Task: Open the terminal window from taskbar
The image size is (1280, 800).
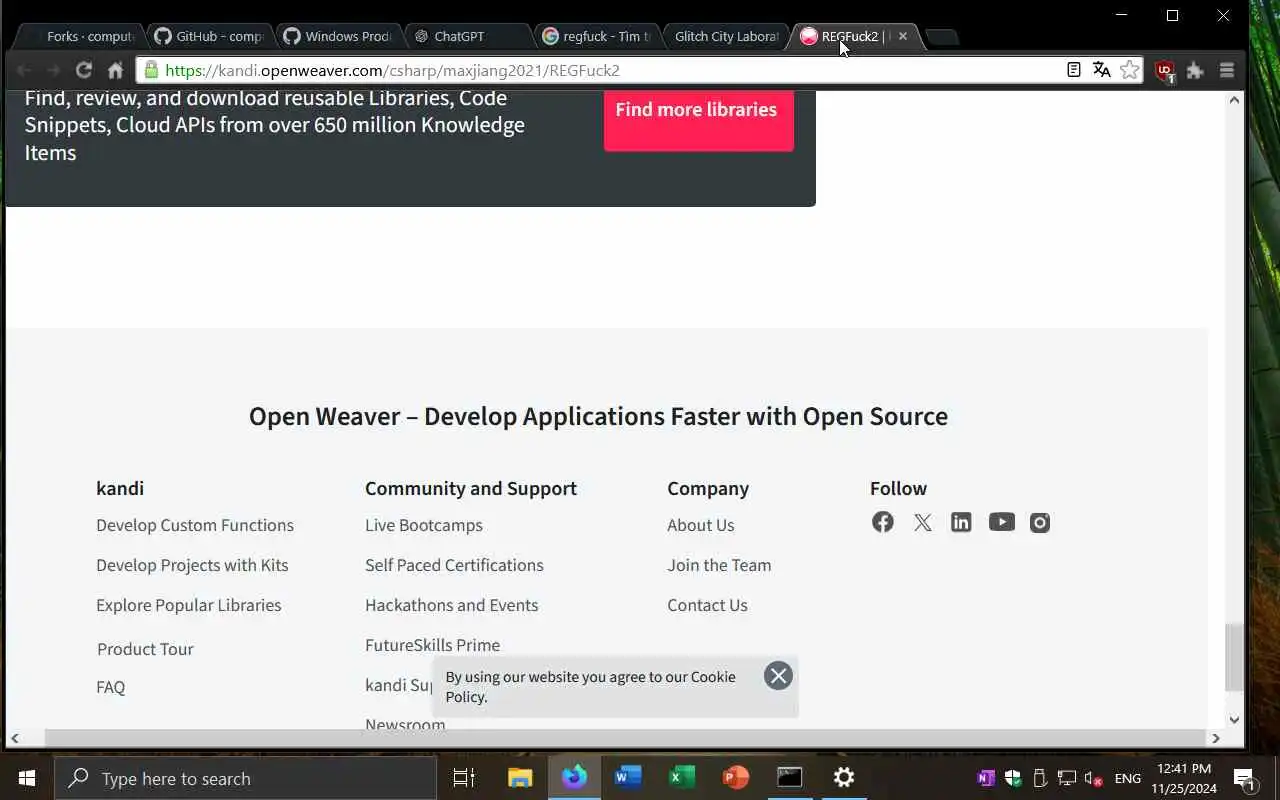Action: tap(790, 778)
